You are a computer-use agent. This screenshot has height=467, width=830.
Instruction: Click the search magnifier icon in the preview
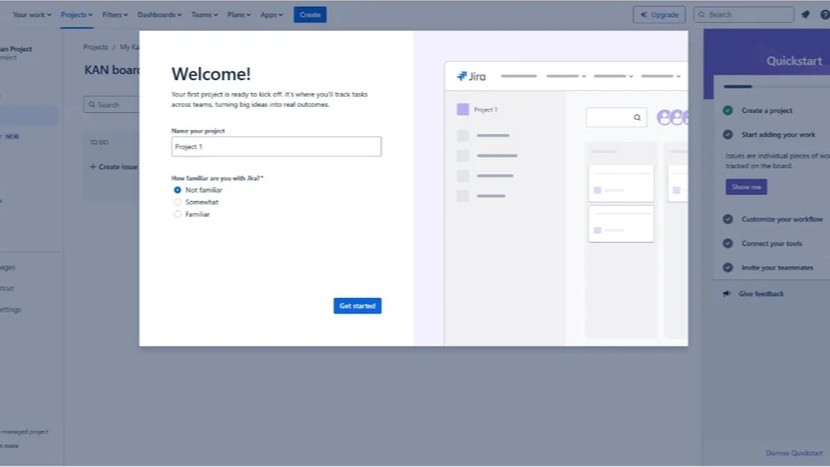point(637,118)
